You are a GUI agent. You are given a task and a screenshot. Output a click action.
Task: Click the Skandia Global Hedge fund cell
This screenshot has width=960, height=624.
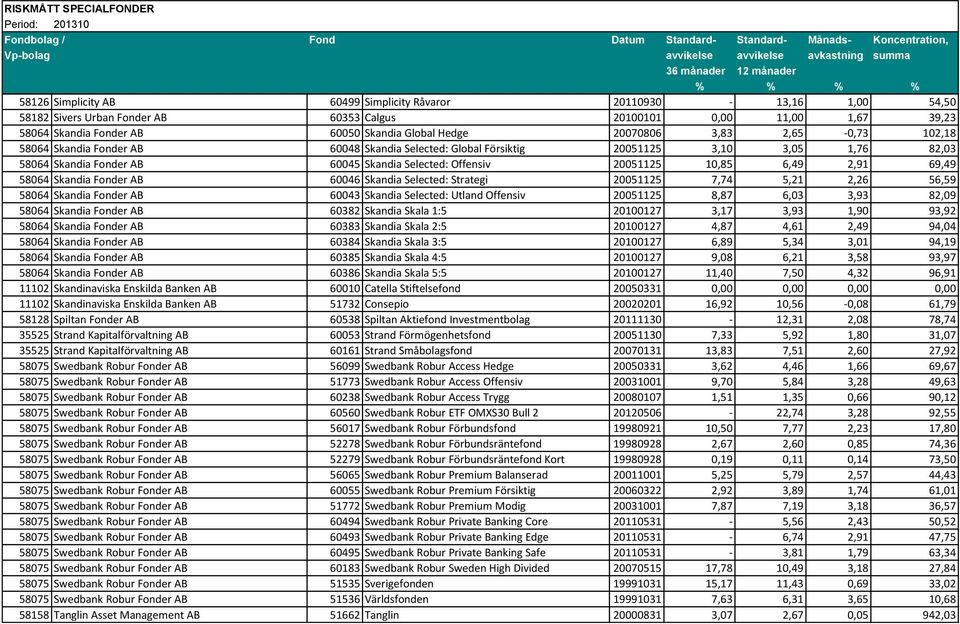416,133
